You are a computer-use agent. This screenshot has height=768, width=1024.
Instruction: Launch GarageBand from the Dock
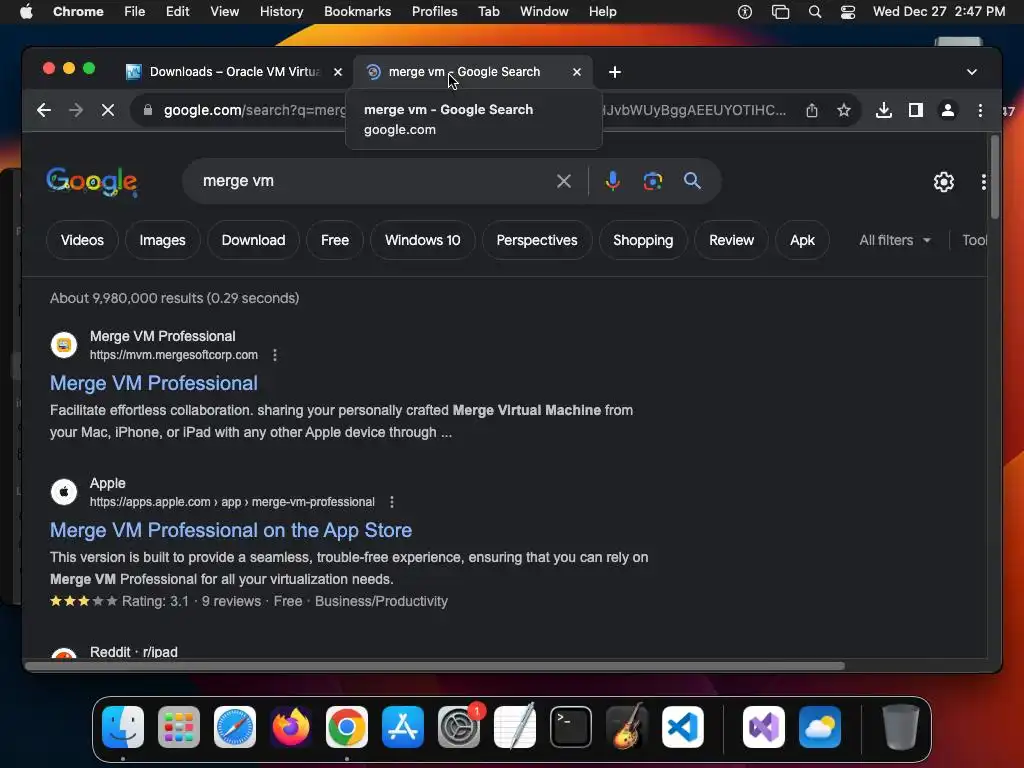pos(627,727)
